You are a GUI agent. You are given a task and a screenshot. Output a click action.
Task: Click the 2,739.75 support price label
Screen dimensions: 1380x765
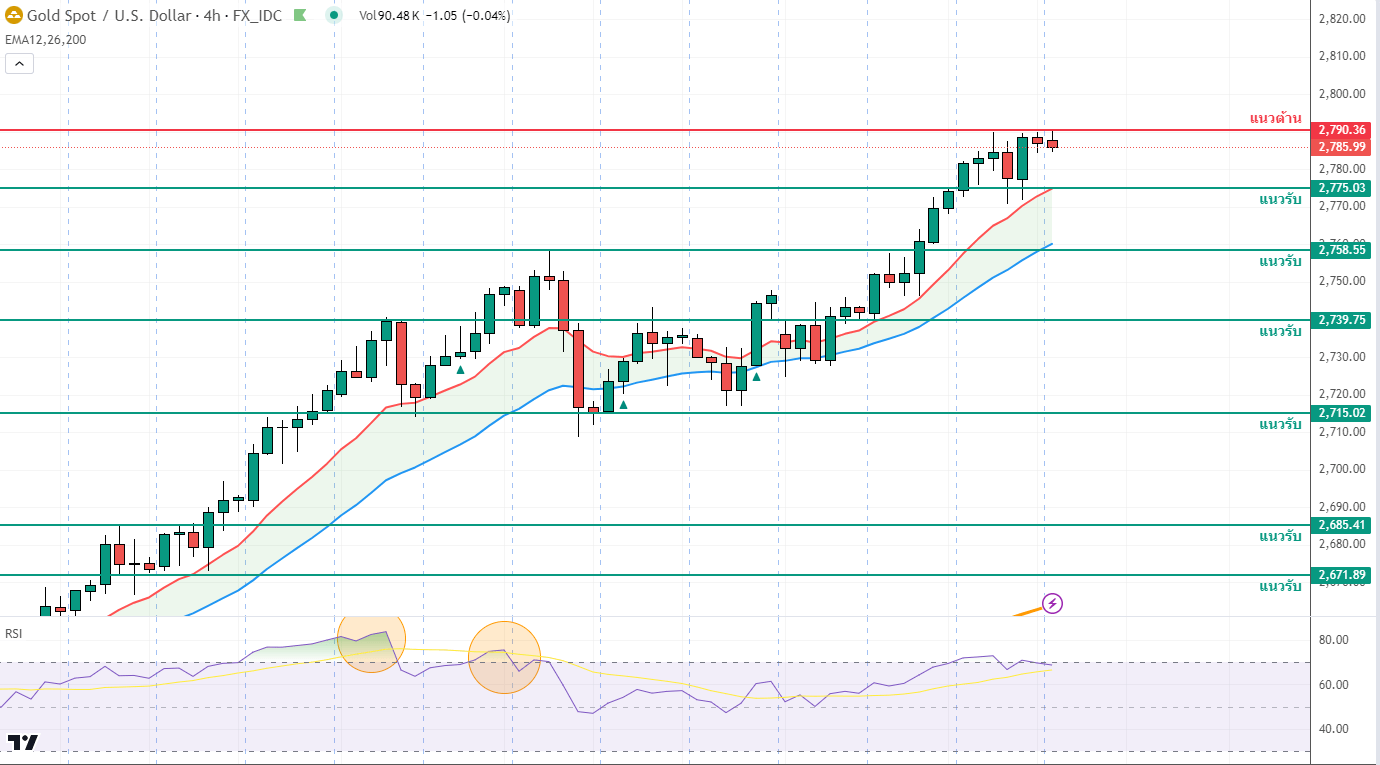[x=1341, y=320]
